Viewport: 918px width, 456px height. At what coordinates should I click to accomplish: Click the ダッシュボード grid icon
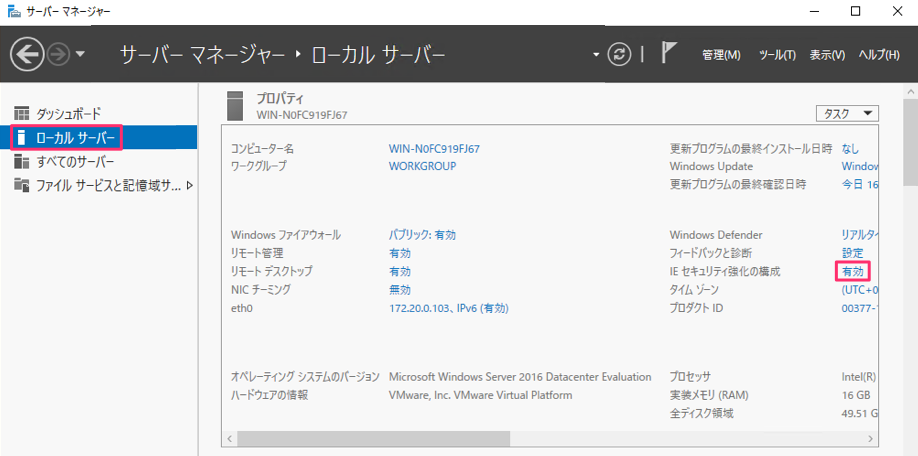pos(22,113)
